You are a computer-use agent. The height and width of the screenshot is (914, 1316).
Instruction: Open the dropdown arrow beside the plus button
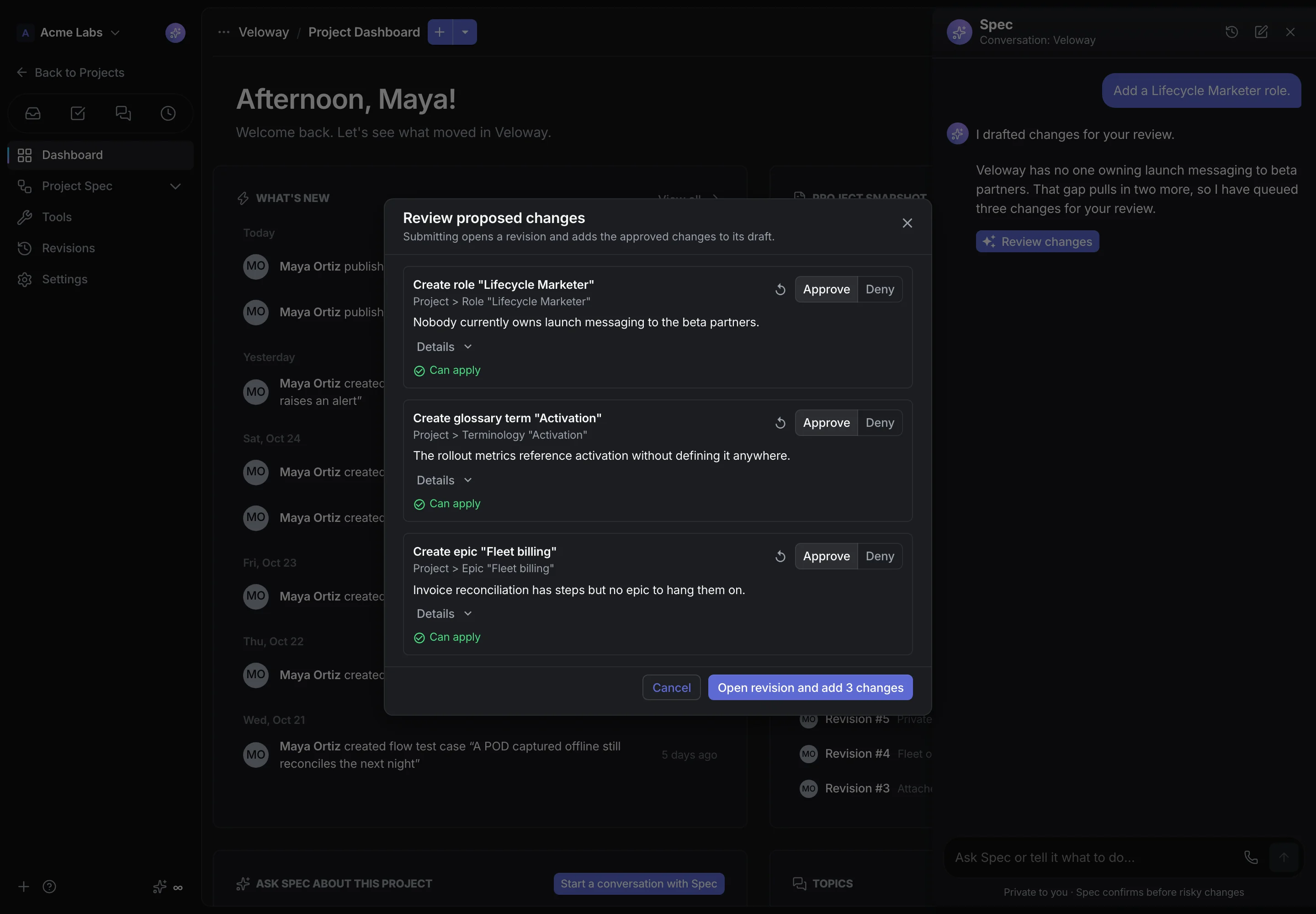(x=465, y=32)
